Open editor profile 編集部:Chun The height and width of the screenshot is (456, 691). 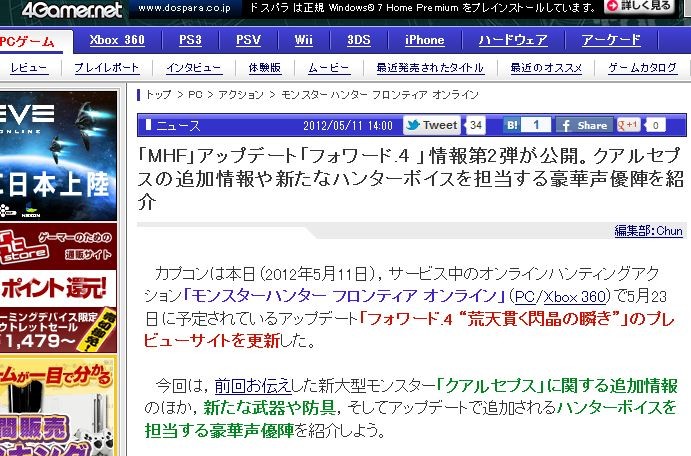click(x=648, y=231)
